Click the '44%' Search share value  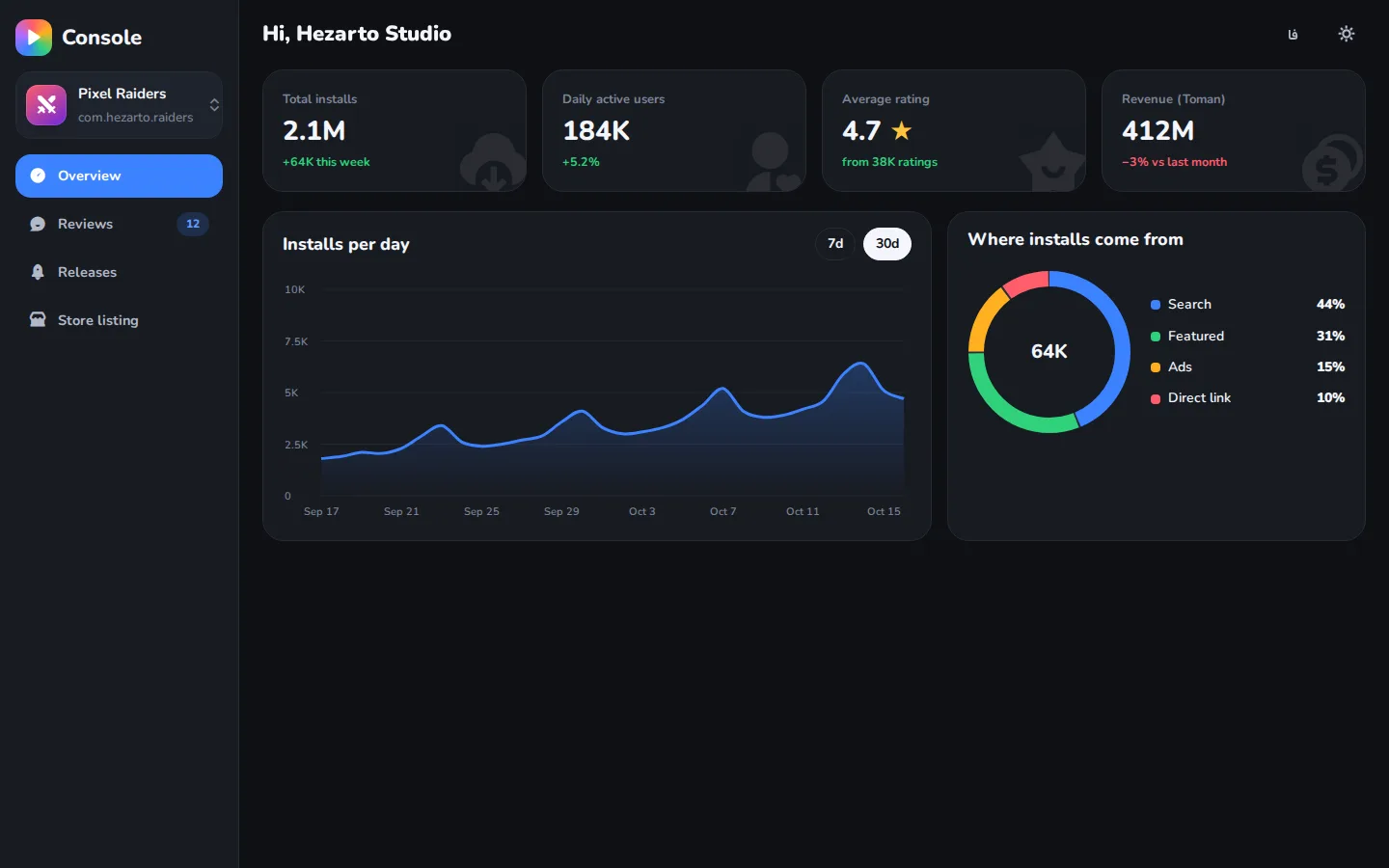click(1330, 305)
